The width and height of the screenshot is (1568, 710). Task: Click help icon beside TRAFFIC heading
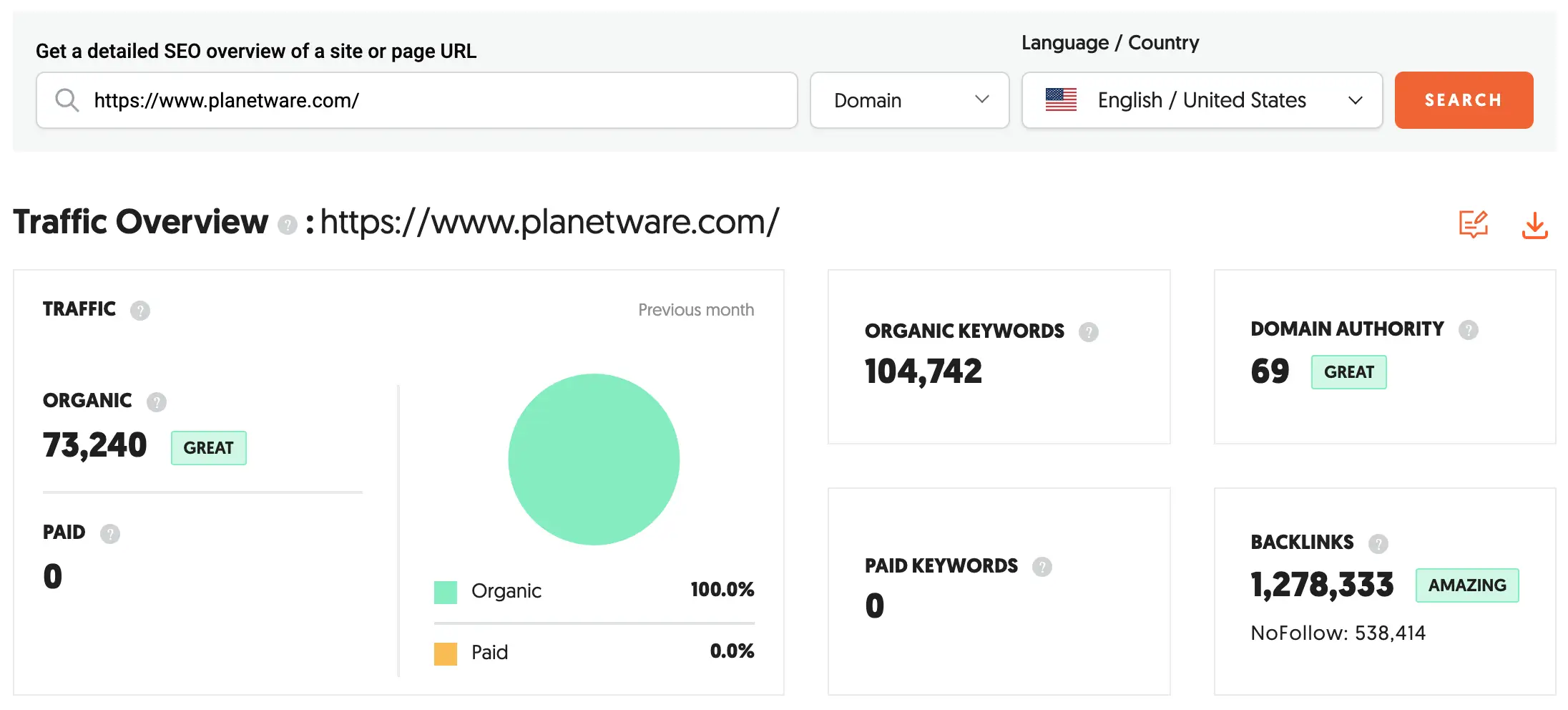point(140,311)
